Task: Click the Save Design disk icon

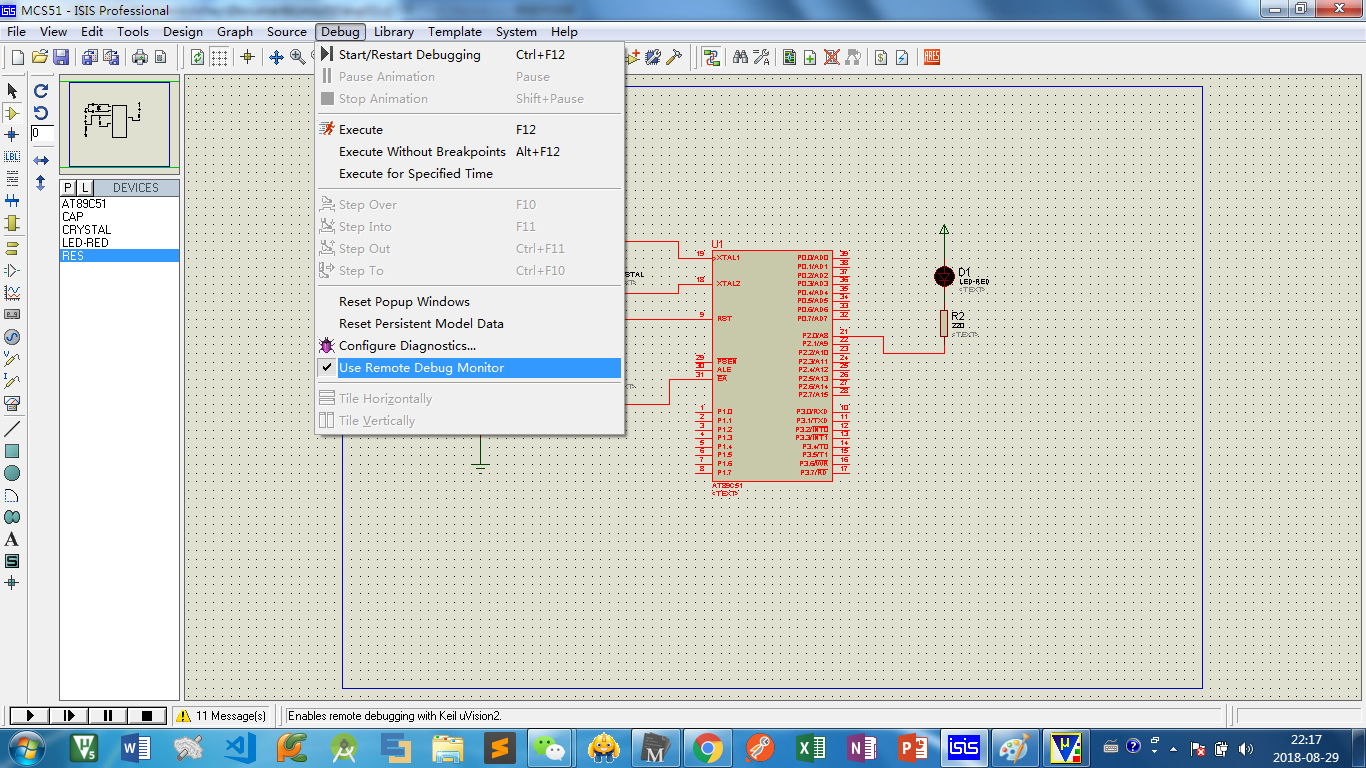Action: (x=61, y=57)
